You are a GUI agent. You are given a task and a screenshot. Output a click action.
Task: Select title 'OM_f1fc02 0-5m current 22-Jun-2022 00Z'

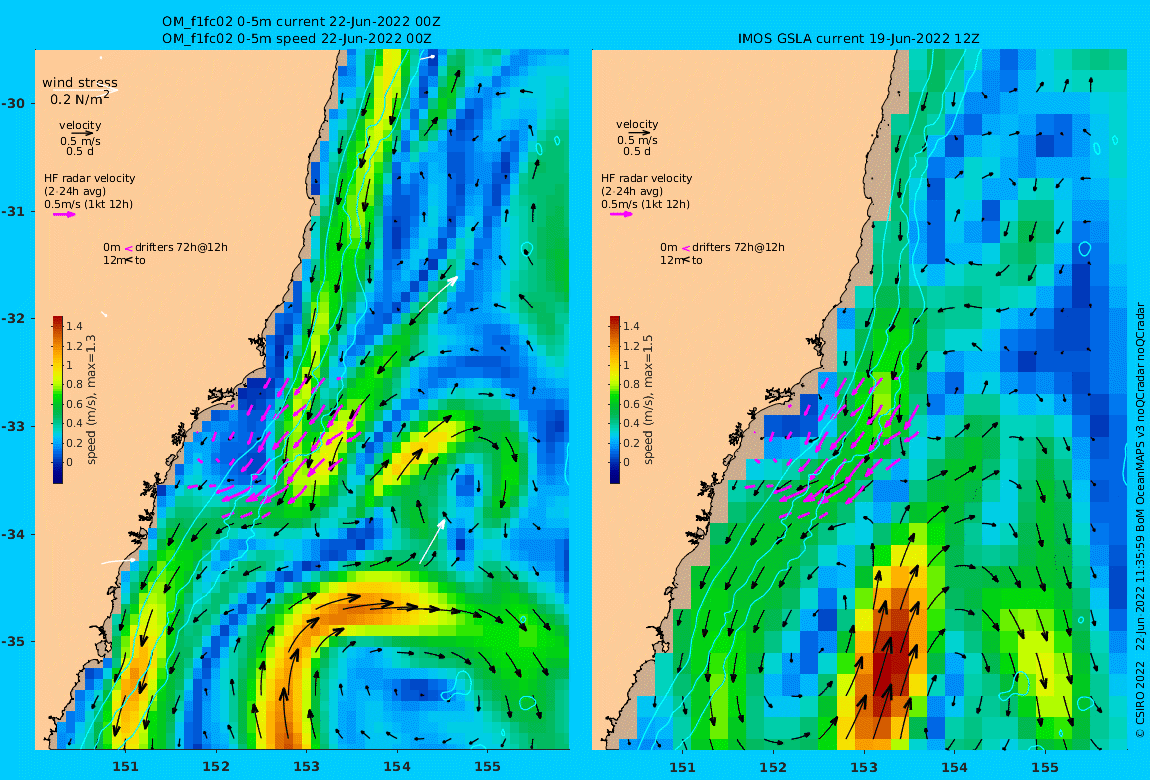(x=301, y=22)
